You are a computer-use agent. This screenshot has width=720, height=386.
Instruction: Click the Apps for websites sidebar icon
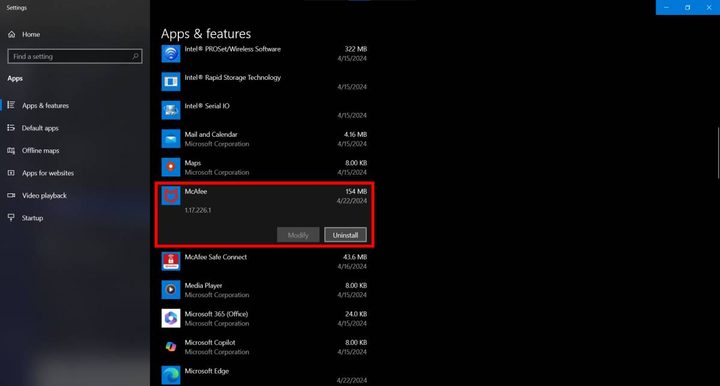pos(11,173)
